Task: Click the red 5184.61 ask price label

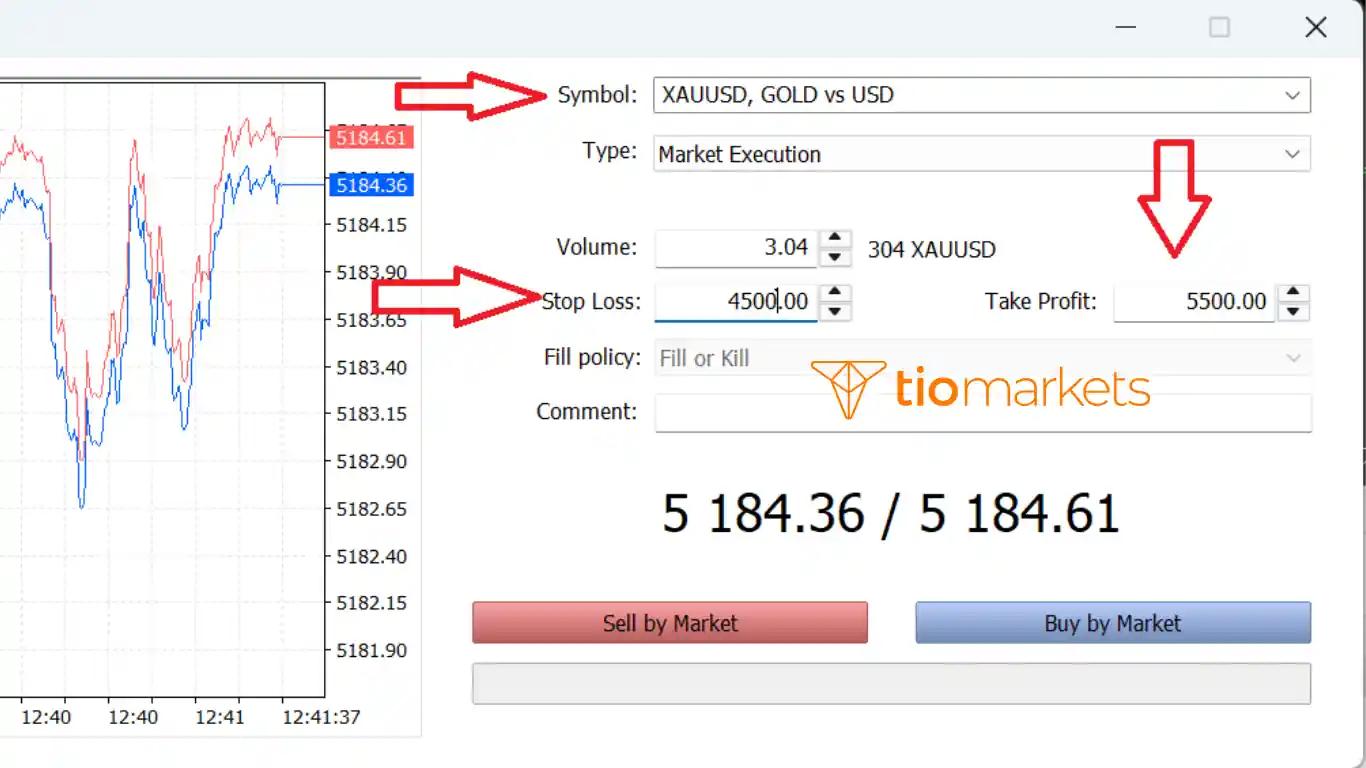Action: click(x=371, y=137)
